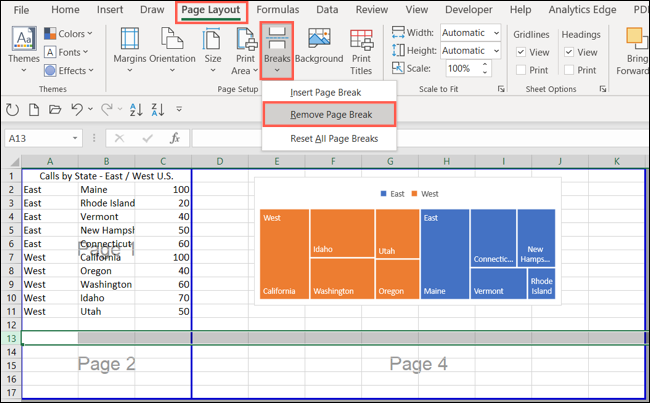
Task: Click Insert Page Break option
Action: tap(326, 92)
